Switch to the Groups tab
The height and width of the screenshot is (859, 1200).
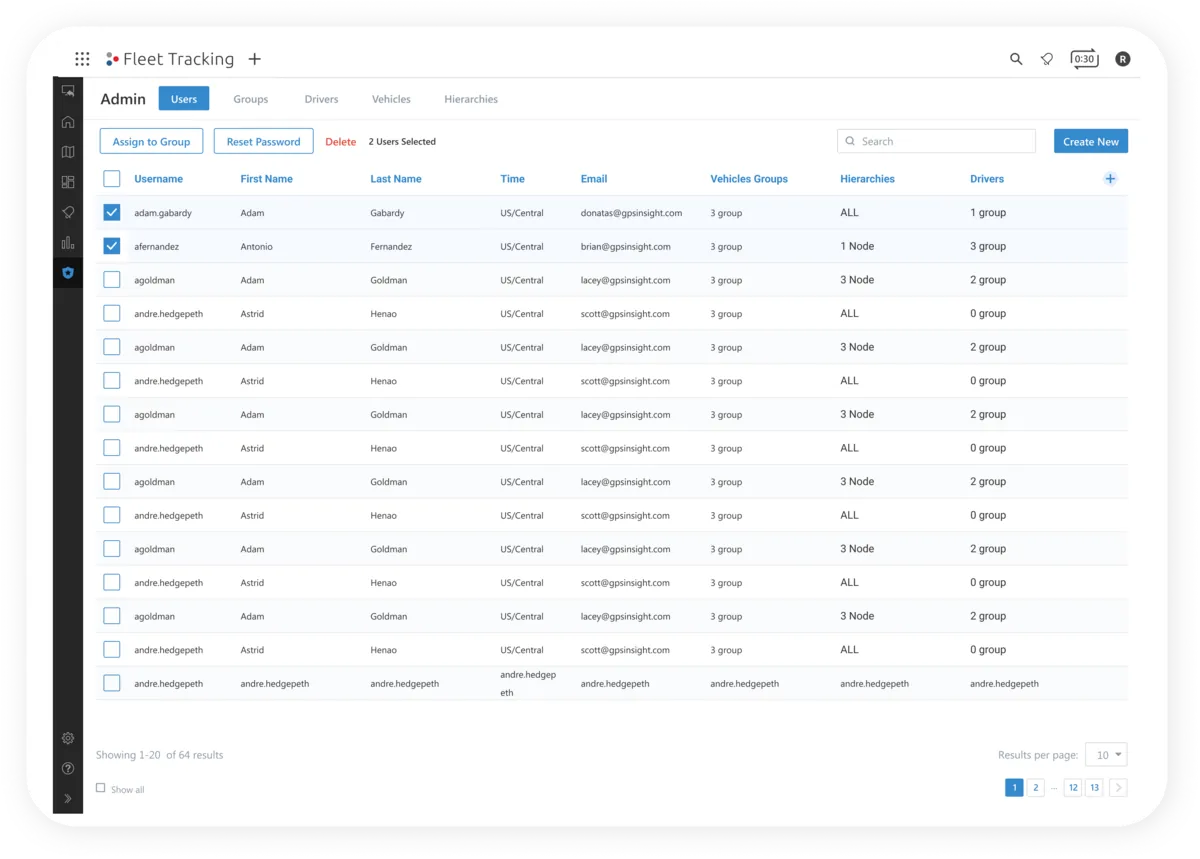point(251,99)
